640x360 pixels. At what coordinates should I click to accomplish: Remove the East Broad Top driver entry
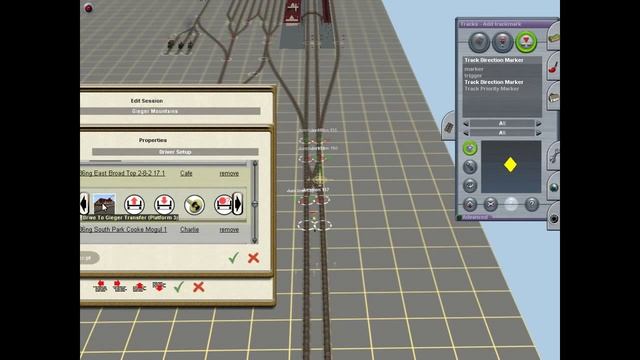pyautogui.click(x=229, y=173)
